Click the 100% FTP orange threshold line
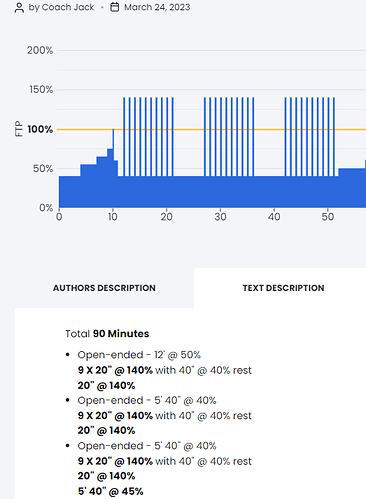The height and width of the screenshot is (499, 366). (x=211, y=129)
